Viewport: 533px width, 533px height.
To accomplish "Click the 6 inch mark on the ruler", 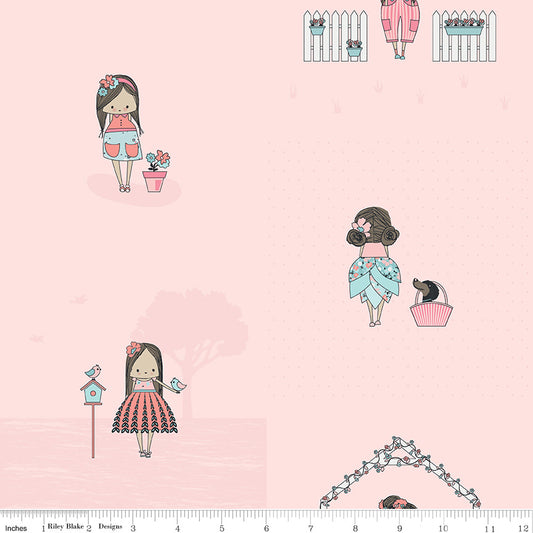I will coord(266,528).
